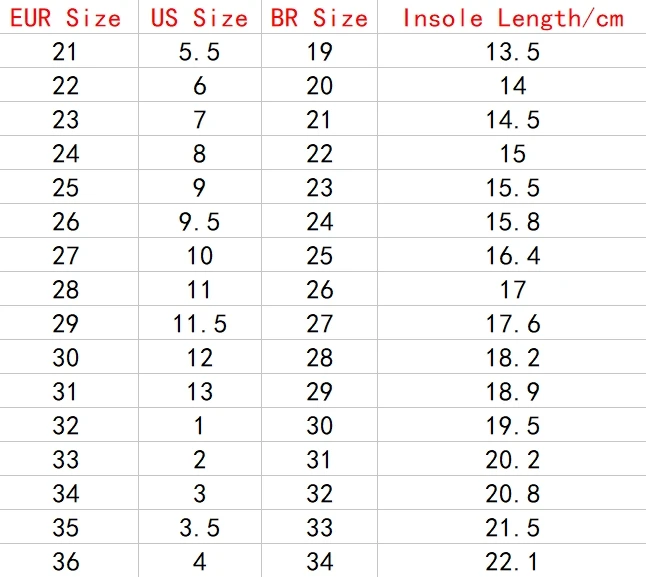This screenshot has height=577, width=646.
Task: Click US size 3.5 cell
Action: (x=199, y=528)
